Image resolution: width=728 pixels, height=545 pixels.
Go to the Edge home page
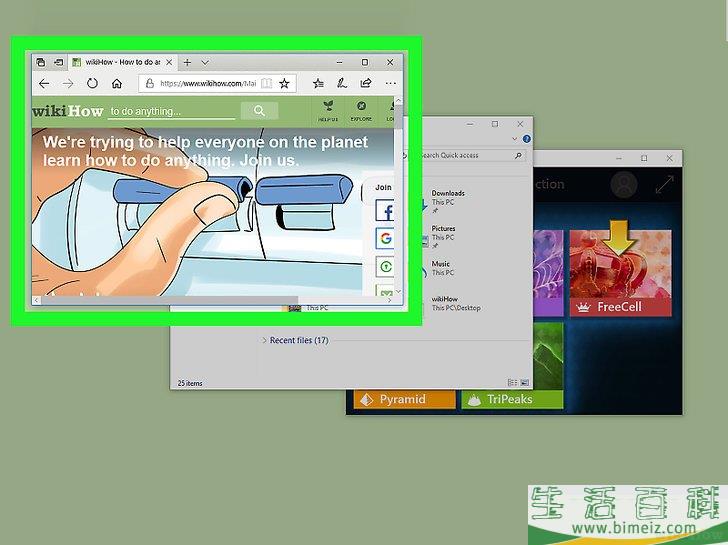(117, 84)
